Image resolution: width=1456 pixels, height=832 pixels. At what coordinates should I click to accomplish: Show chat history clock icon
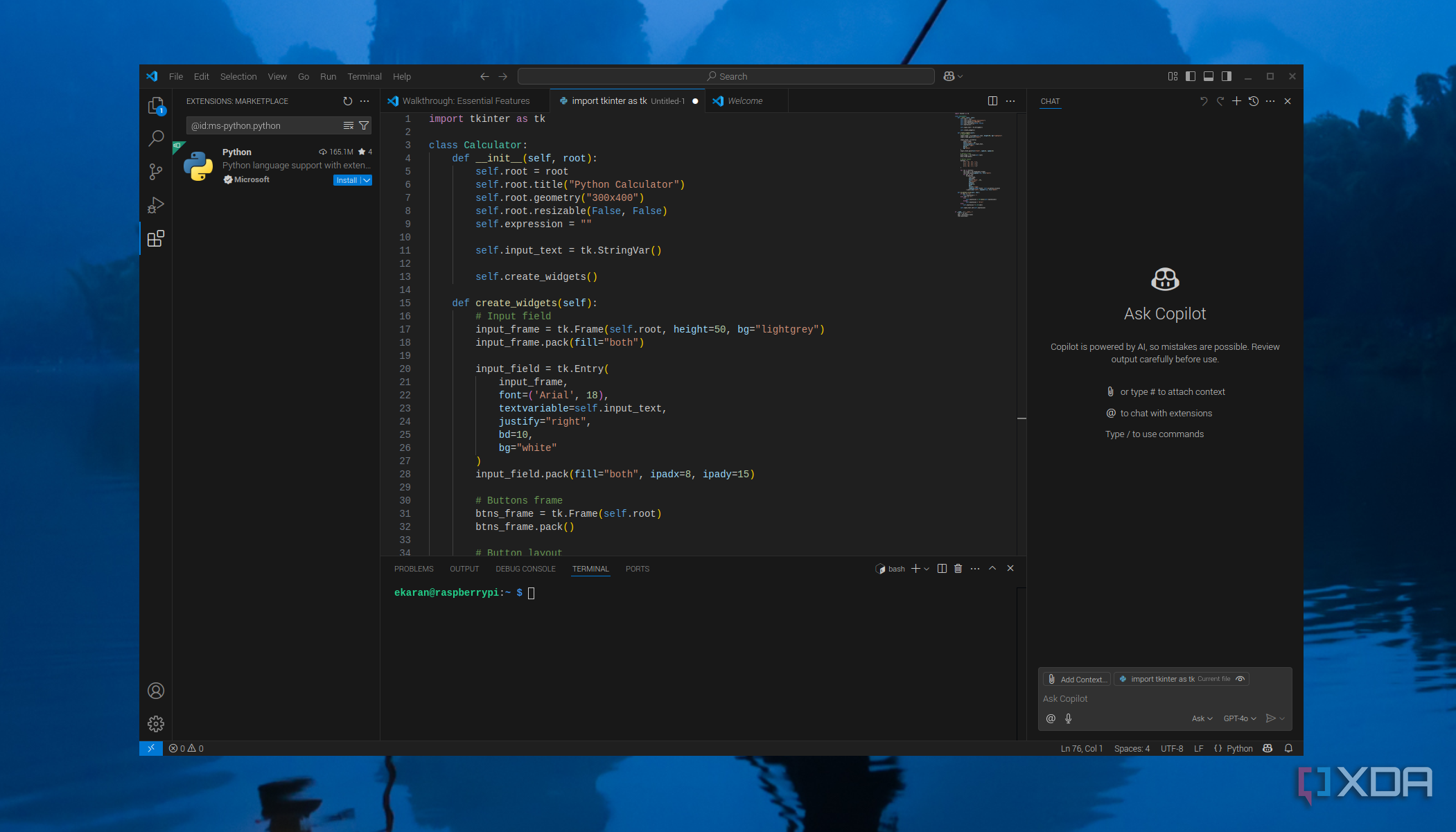[x=1254, y=101]
